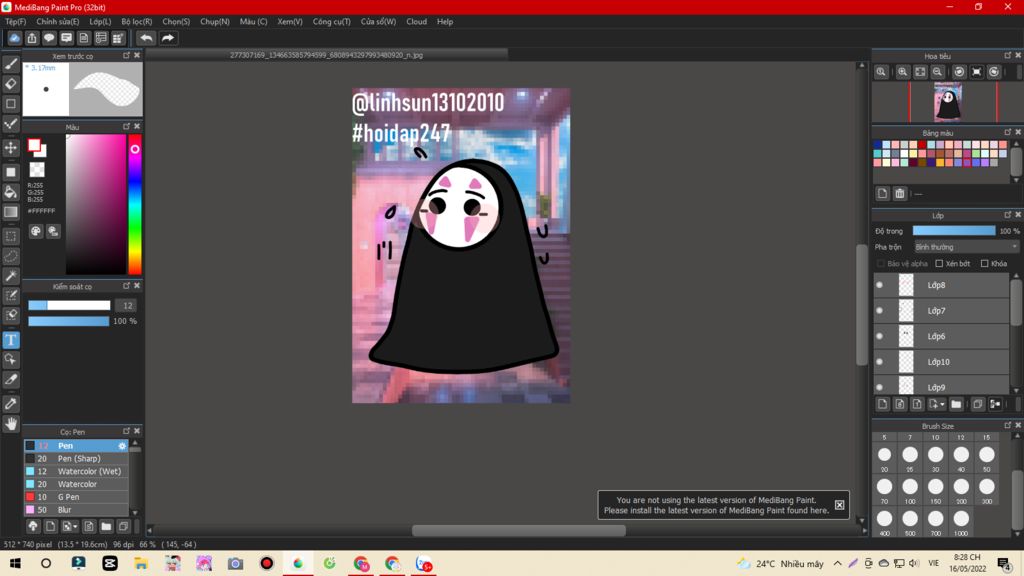Hide layer Lớp8 visibility dot

(x=880, y=285)
